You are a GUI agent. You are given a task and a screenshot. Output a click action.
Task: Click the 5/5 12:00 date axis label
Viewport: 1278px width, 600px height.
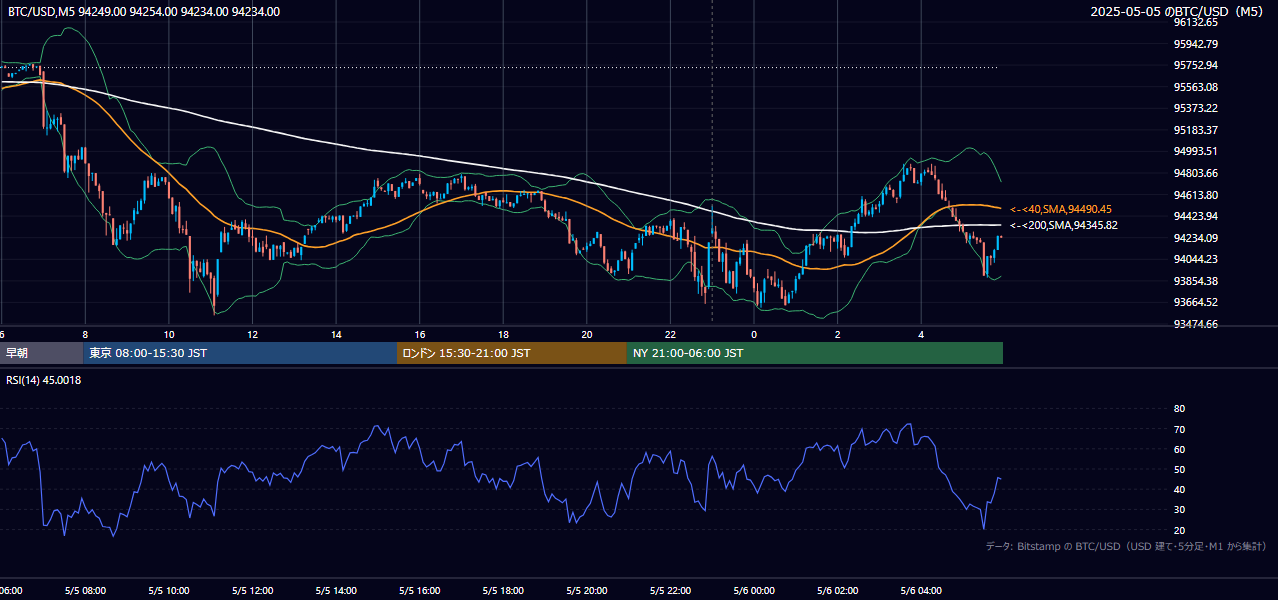pyautogui.click(x=252, y=591)
